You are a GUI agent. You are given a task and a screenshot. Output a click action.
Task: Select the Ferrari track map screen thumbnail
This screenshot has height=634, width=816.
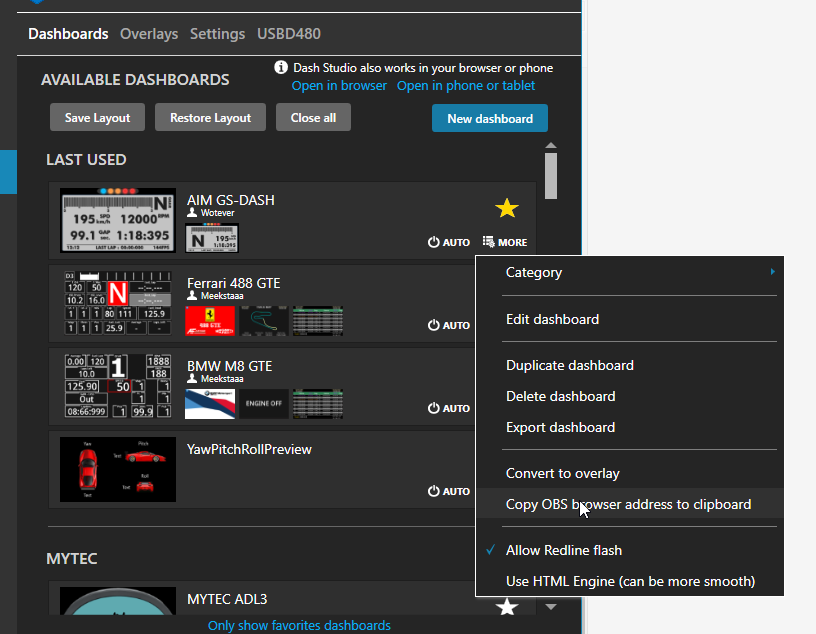264,321
